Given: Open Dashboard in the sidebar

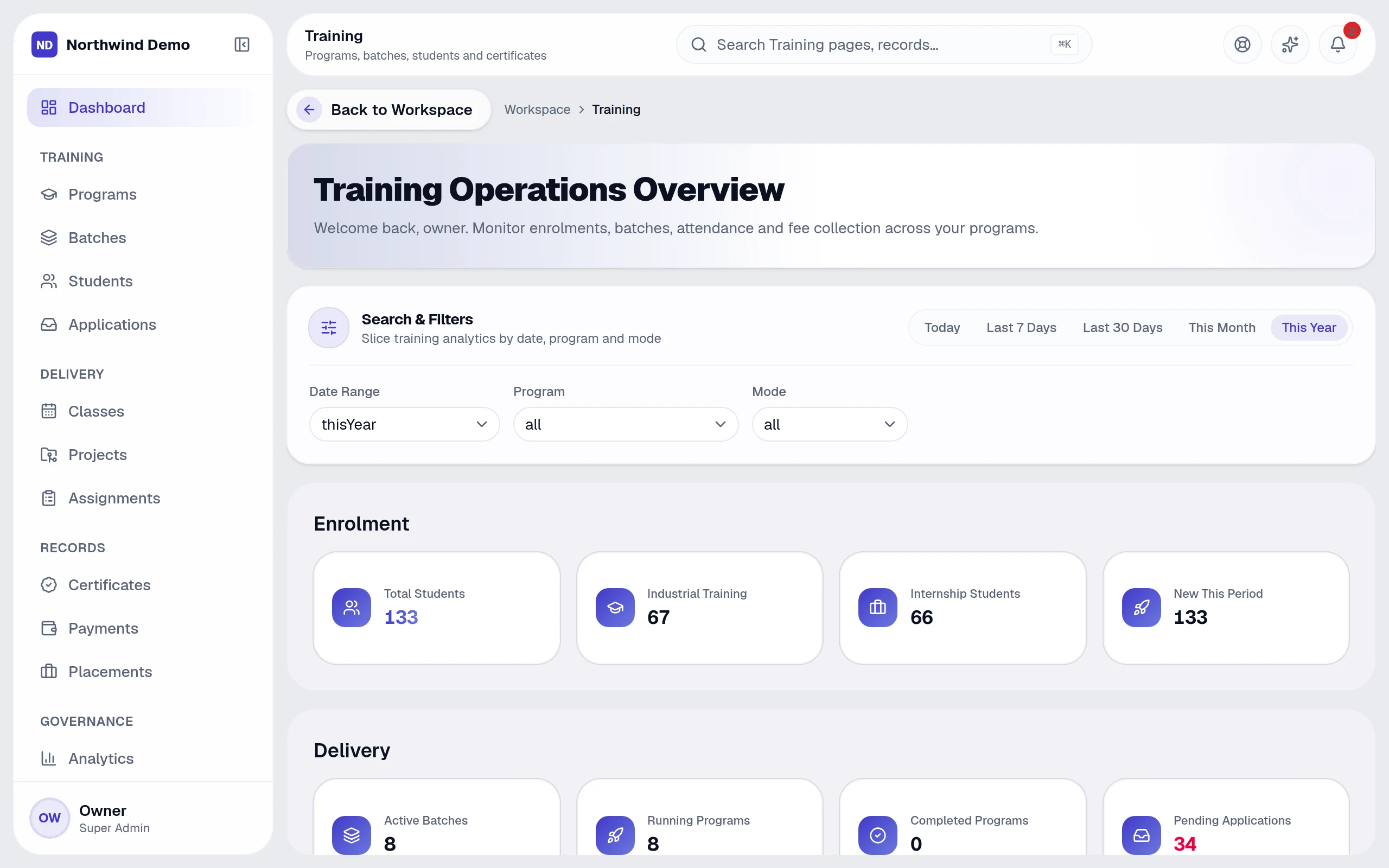Looking at the screenshot, I should (x=143, y=107).
